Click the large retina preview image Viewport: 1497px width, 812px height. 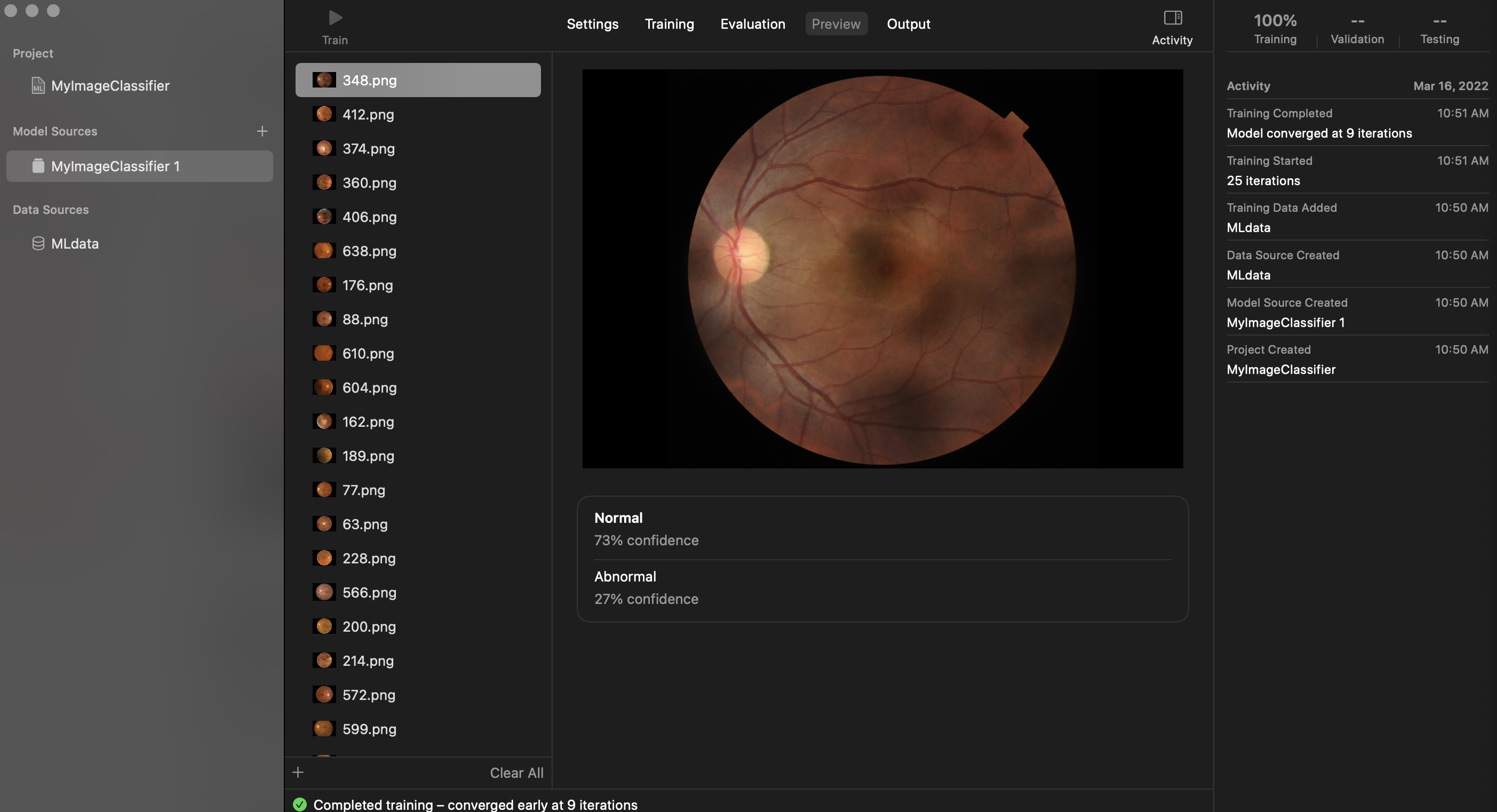(882, 268)
